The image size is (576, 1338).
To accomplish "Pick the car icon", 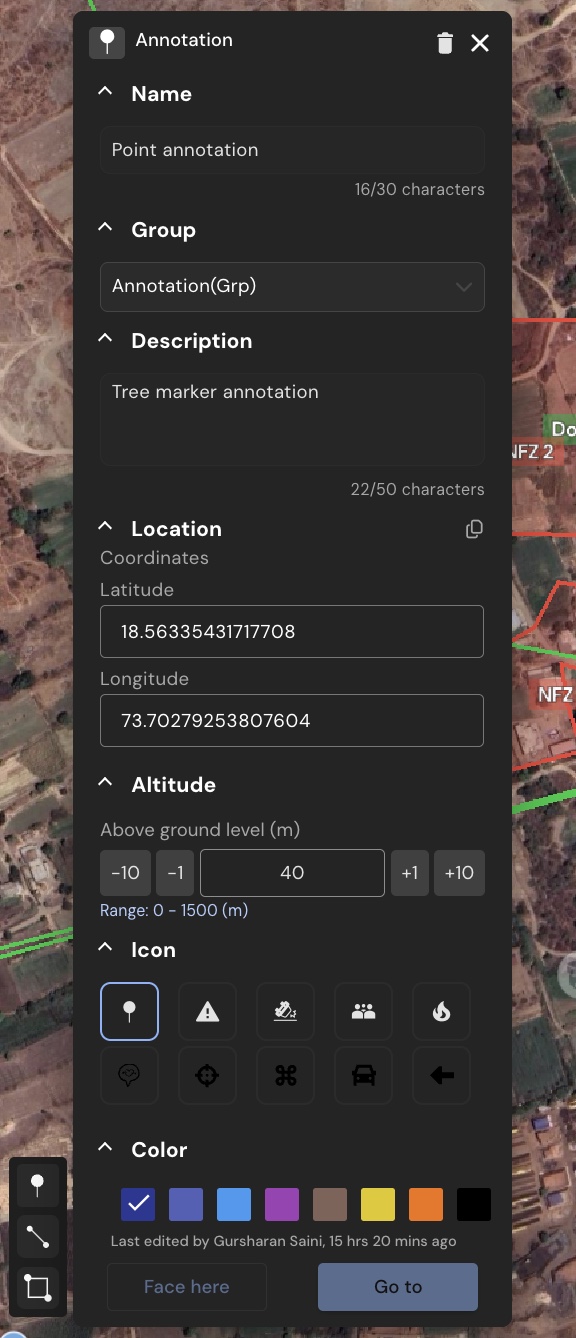I will pyautogui.click(x=363, y=1076).
